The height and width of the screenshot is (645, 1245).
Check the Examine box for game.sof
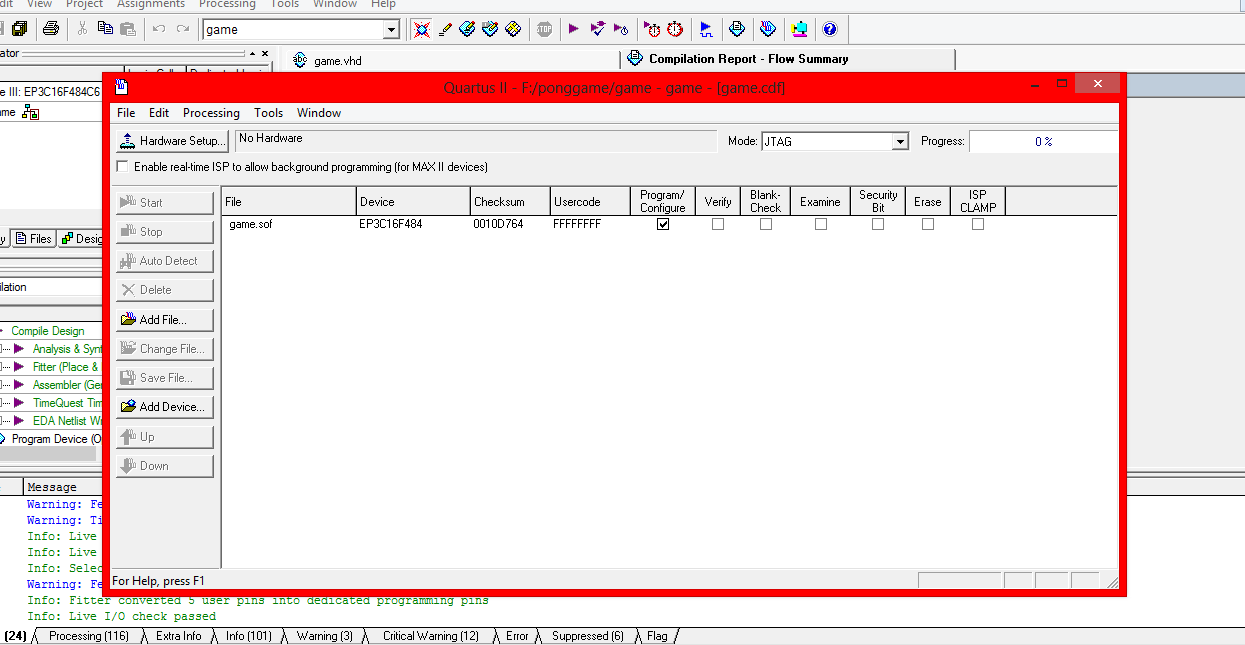pyautogui.click(x=821, y=224)
